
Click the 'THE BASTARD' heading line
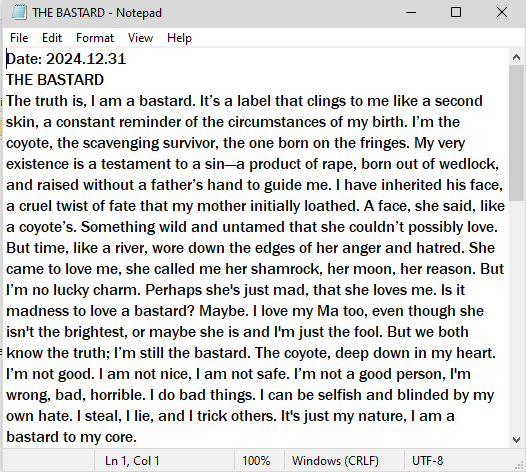point(55,80)
